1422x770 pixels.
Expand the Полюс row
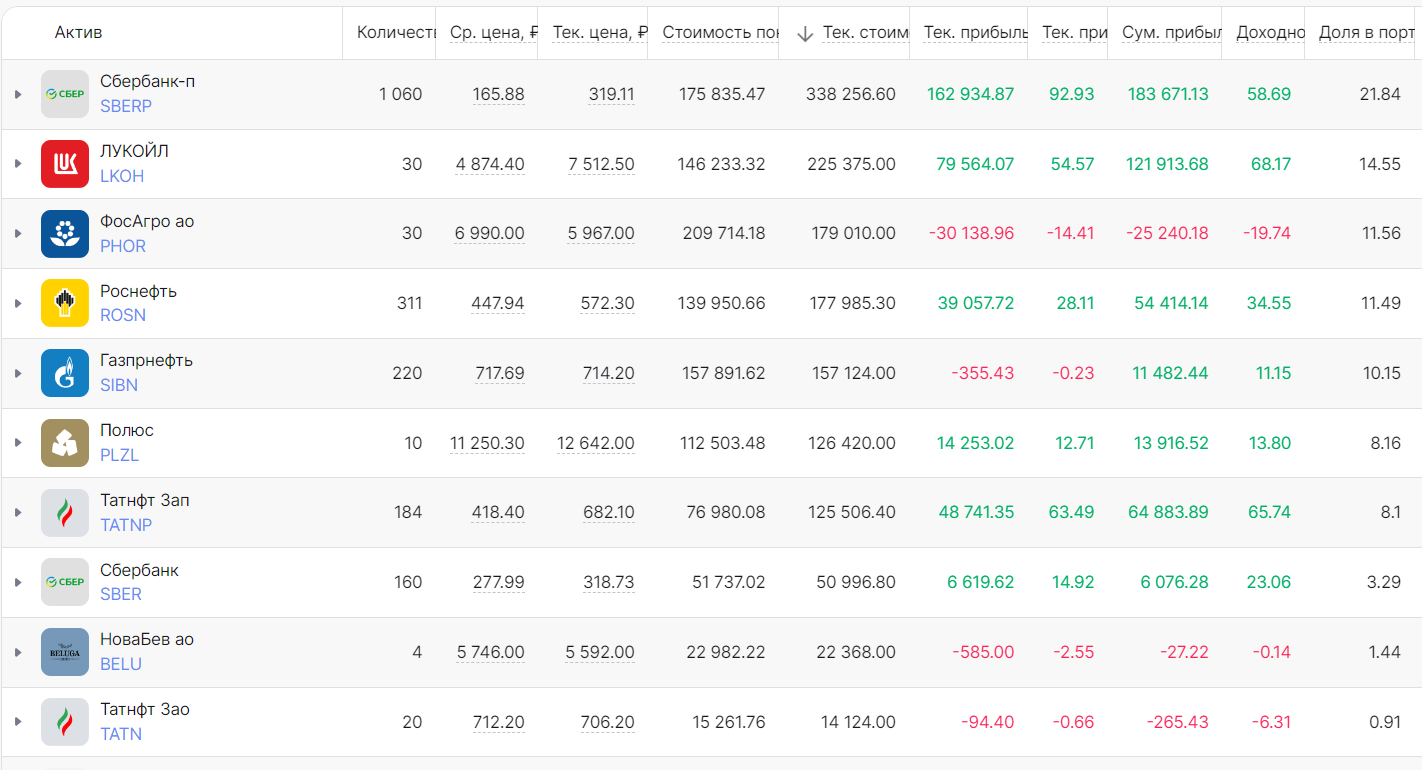pos(18,443)
